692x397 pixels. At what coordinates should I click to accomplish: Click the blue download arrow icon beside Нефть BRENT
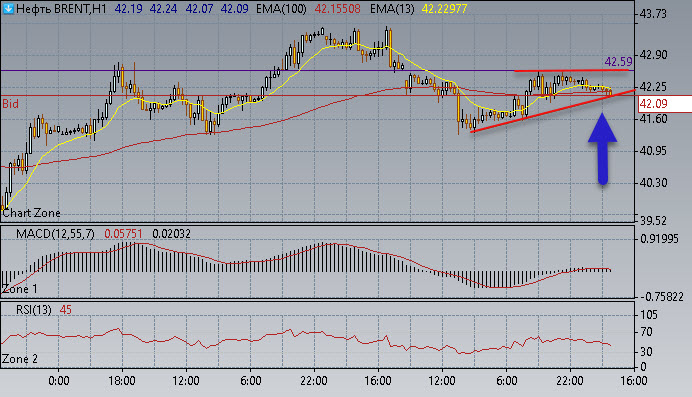coord(8,9)
